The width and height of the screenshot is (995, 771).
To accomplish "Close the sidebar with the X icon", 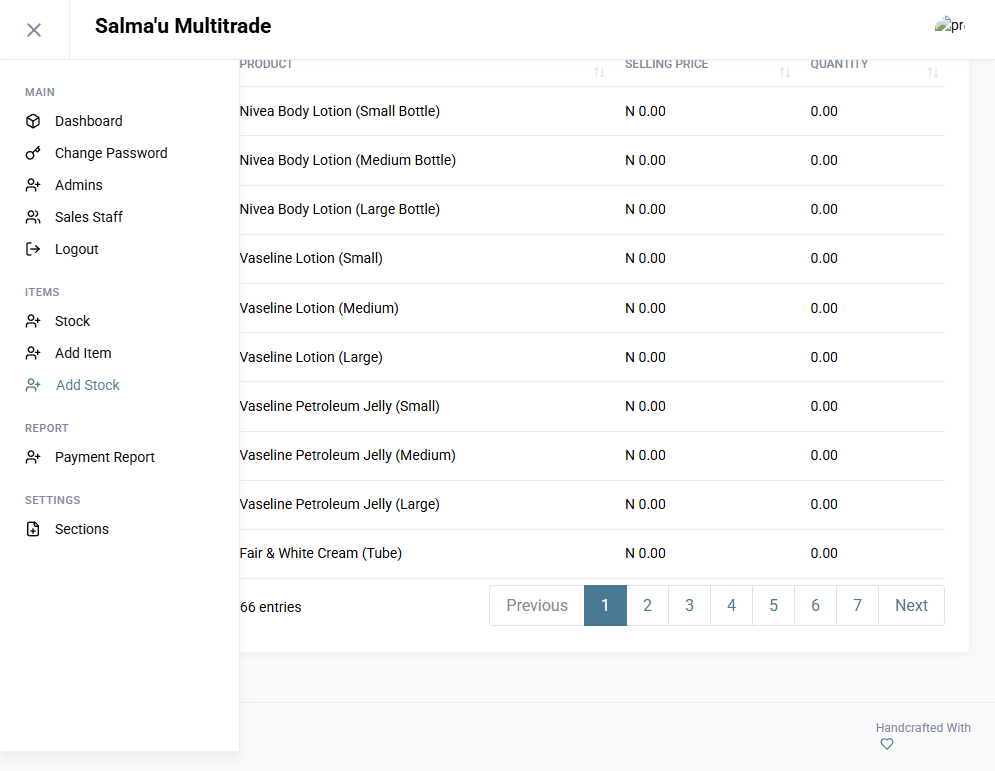I will tap(34, 30).
